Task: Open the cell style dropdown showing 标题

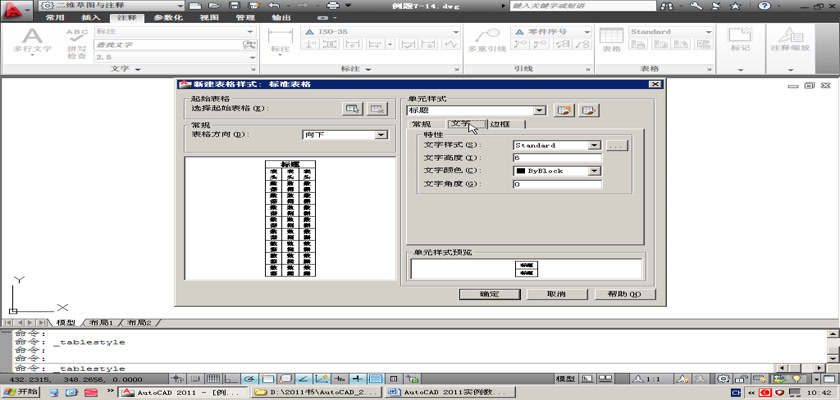Action: tap(476, 110)
